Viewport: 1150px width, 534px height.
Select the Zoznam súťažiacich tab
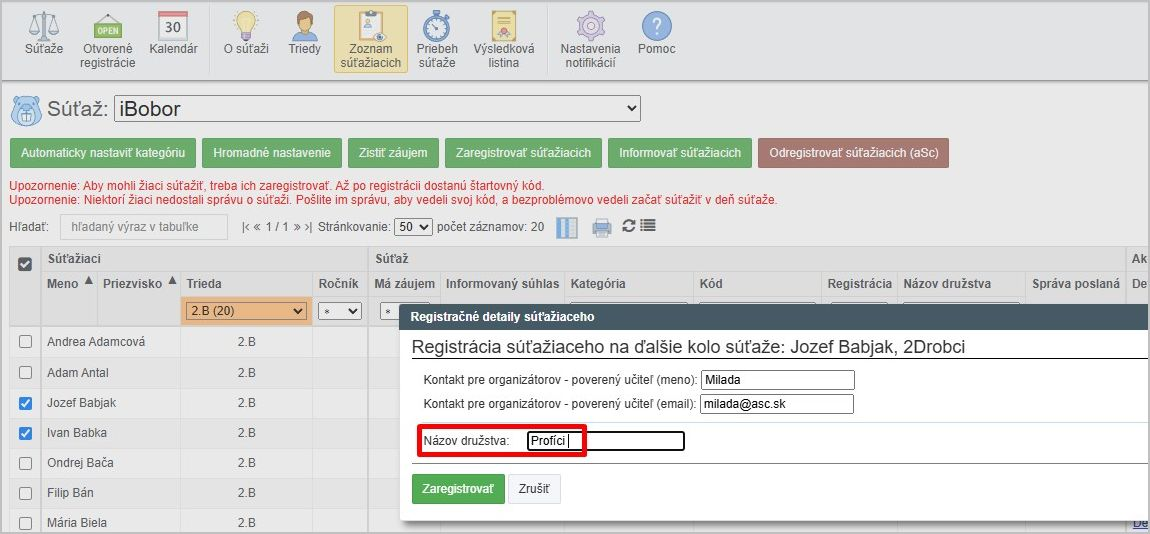pos(370,39)
